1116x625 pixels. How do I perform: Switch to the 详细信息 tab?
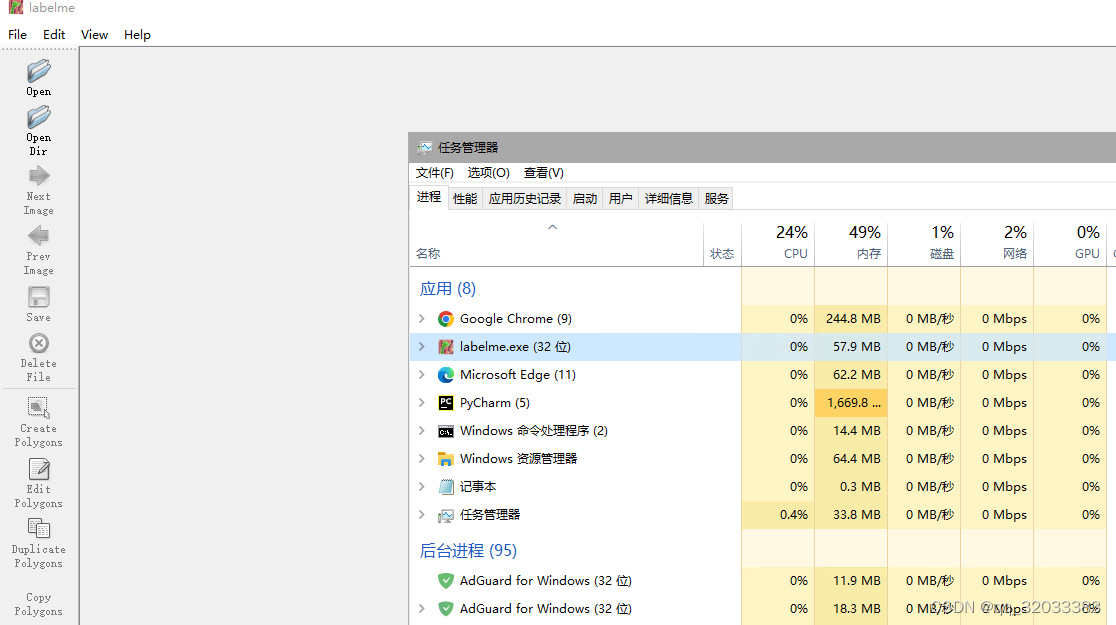click(668, 199)
